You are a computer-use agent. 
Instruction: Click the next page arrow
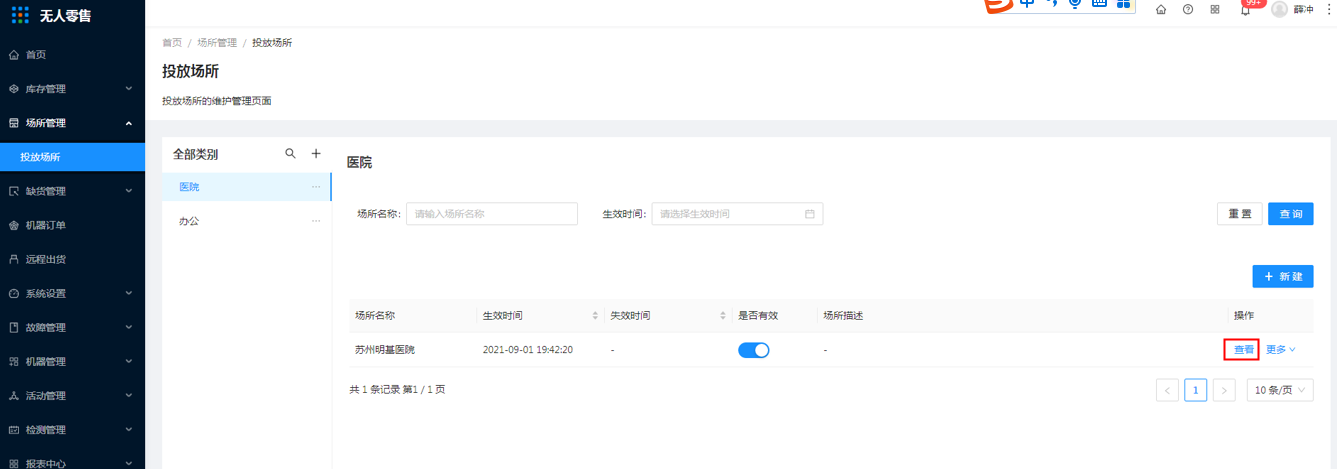[1224, 390]
